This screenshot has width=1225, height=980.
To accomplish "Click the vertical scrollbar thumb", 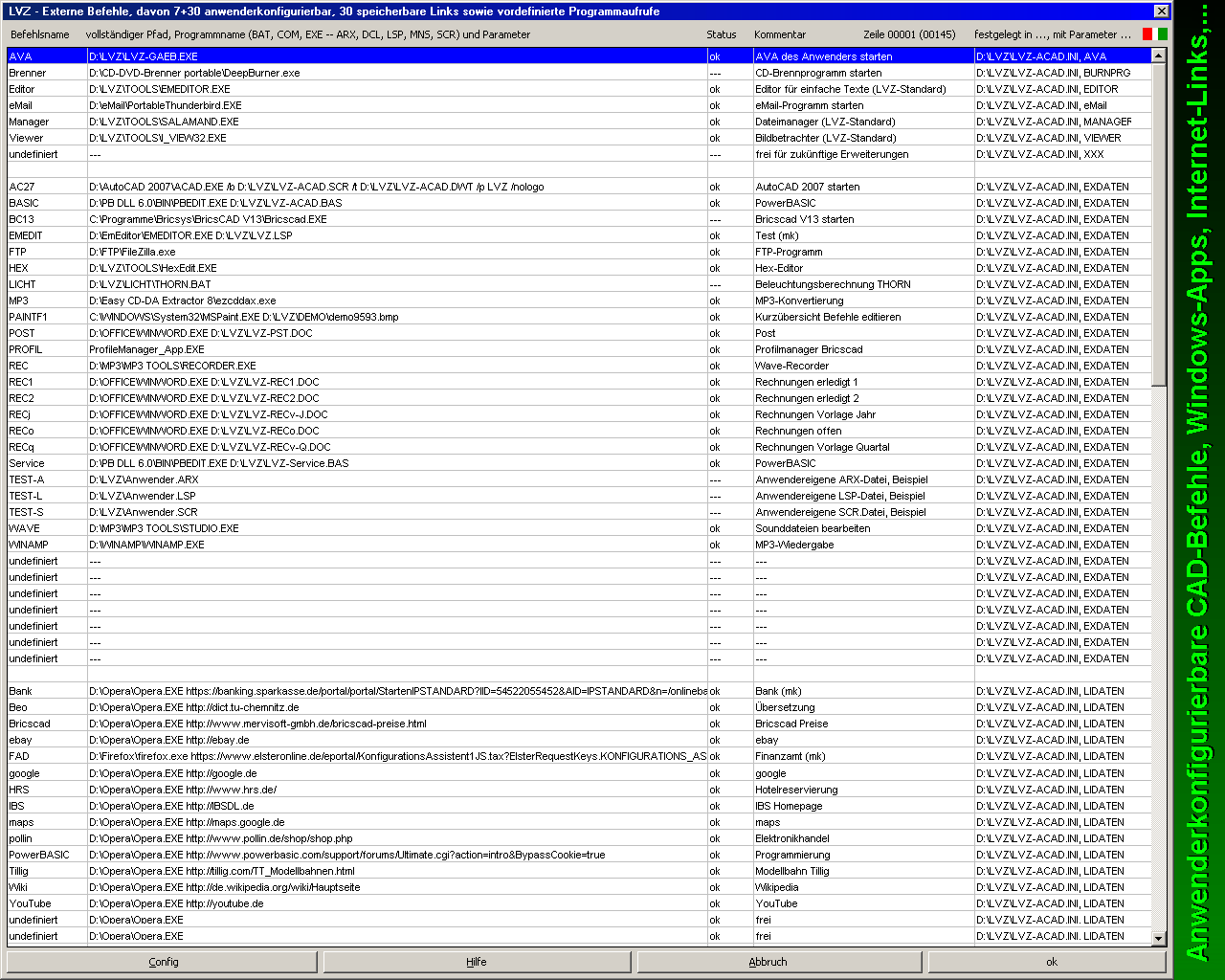I will (1159, 225).
